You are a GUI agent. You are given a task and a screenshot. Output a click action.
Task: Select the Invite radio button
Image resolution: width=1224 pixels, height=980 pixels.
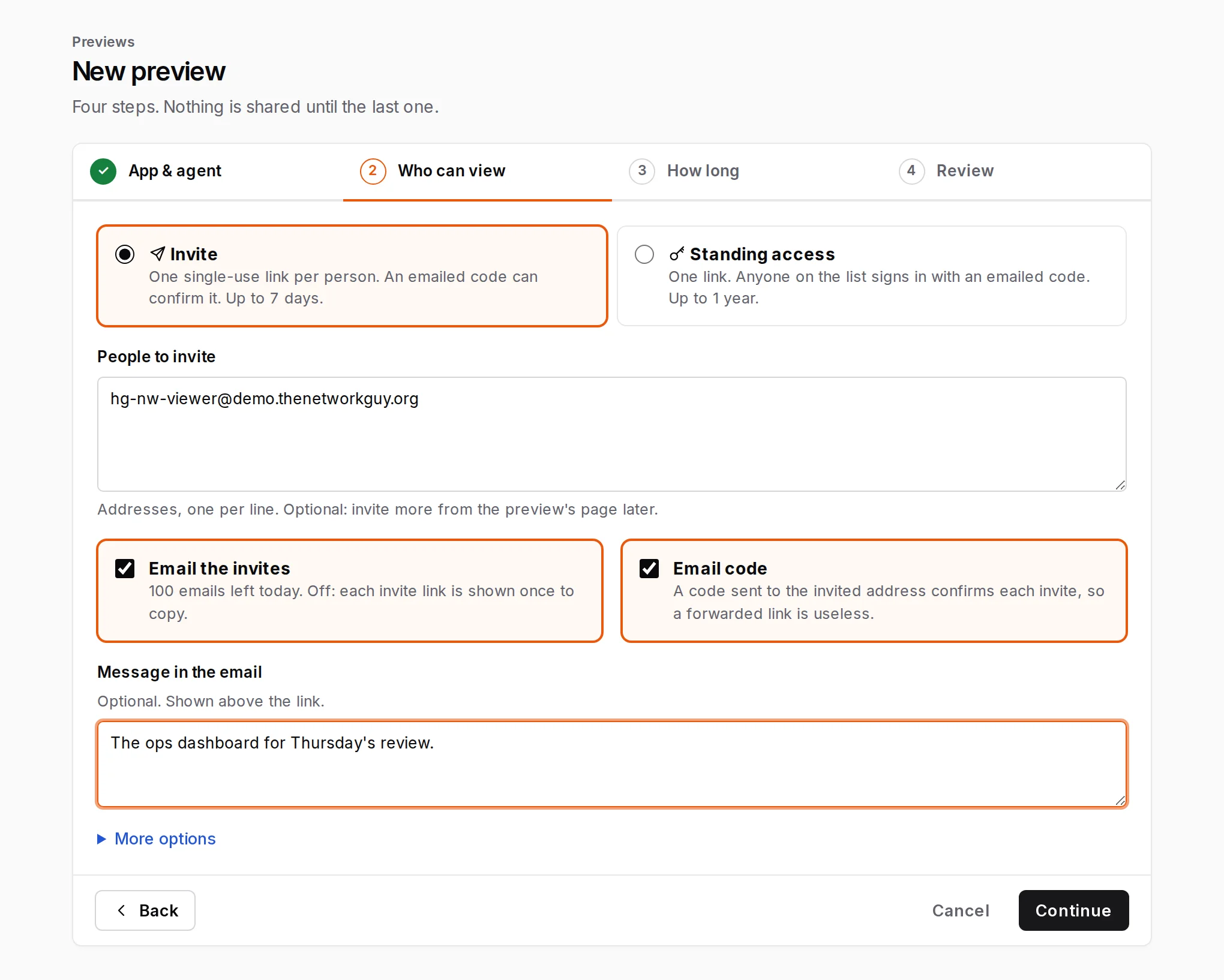[125, 254]
